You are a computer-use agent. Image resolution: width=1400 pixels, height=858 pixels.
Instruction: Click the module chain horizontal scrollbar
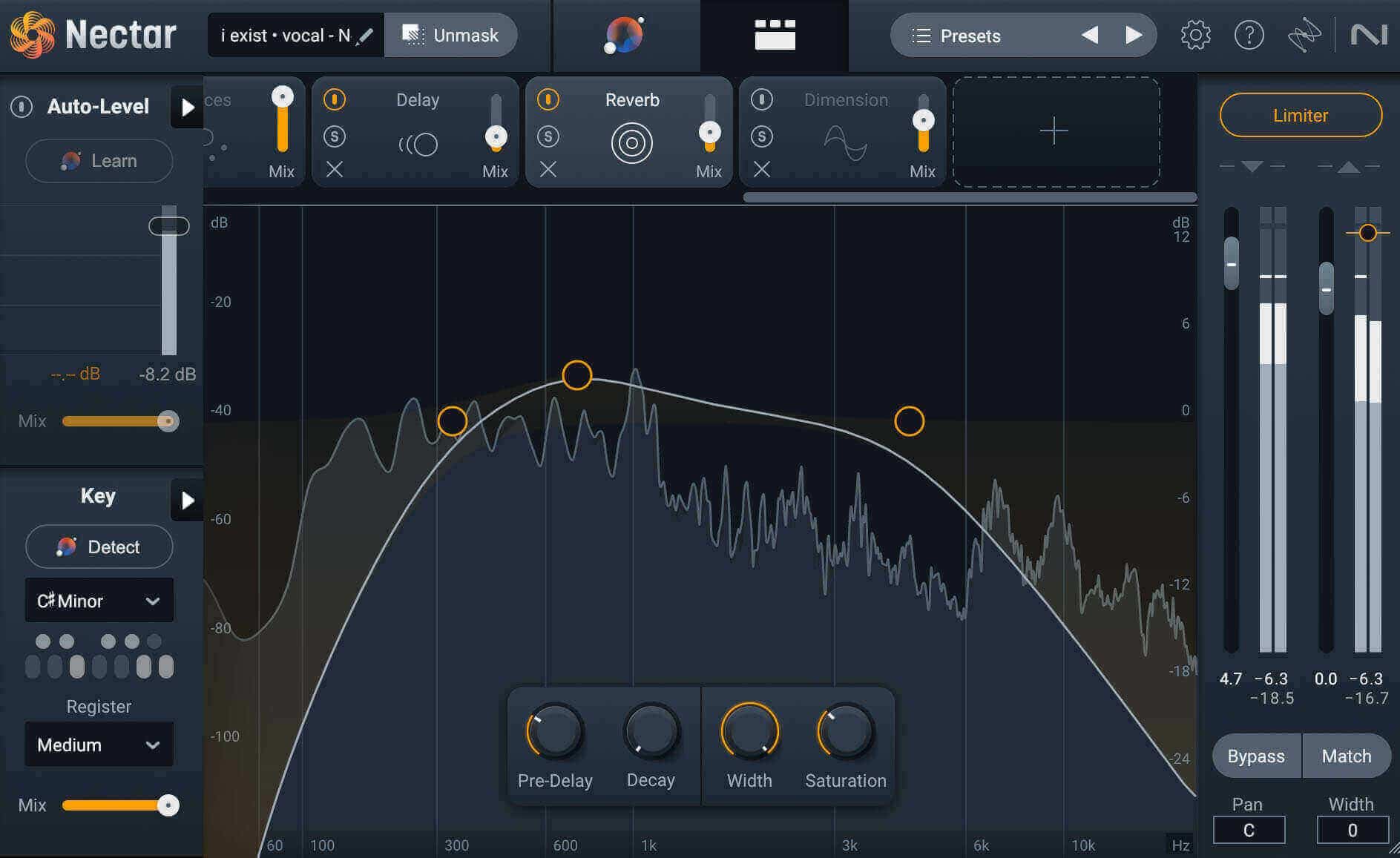pos(970,197)
